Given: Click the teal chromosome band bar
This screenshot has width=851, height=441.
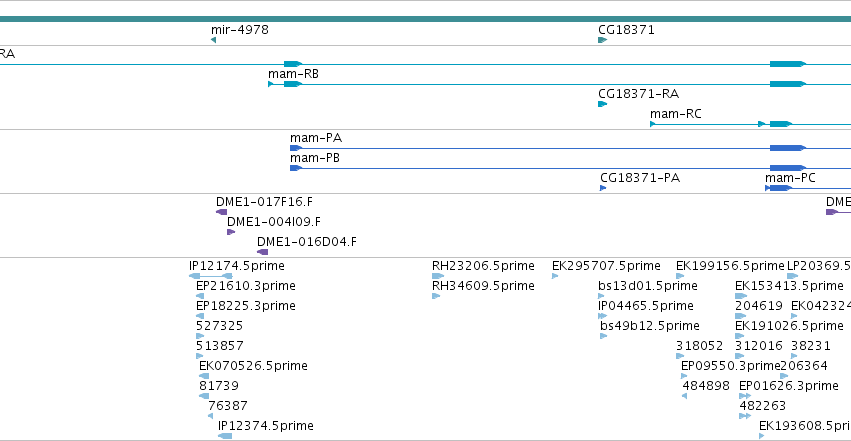Looking at the screenshot, I should pyautogui.click(x=426, y=19).
